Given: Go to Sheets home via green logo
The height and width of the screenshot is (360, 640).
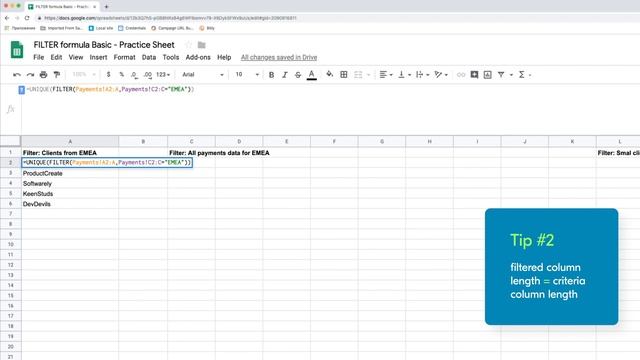Looking at the screenshot, I should pyautogui.click(x=17, y=50).
